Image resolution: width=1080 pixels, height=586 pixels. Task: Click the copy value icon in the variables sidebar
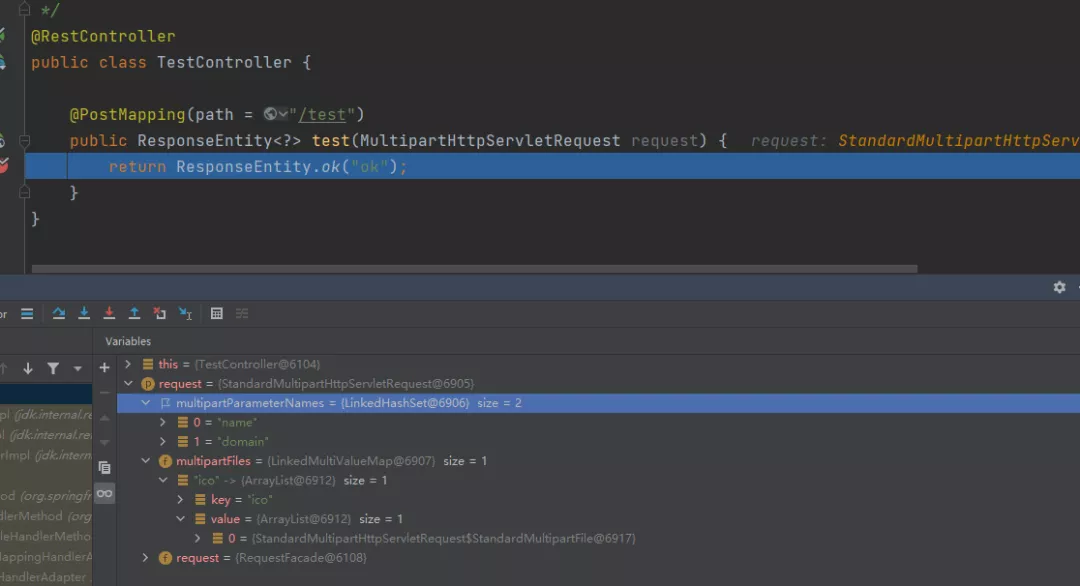pos(105,467)
